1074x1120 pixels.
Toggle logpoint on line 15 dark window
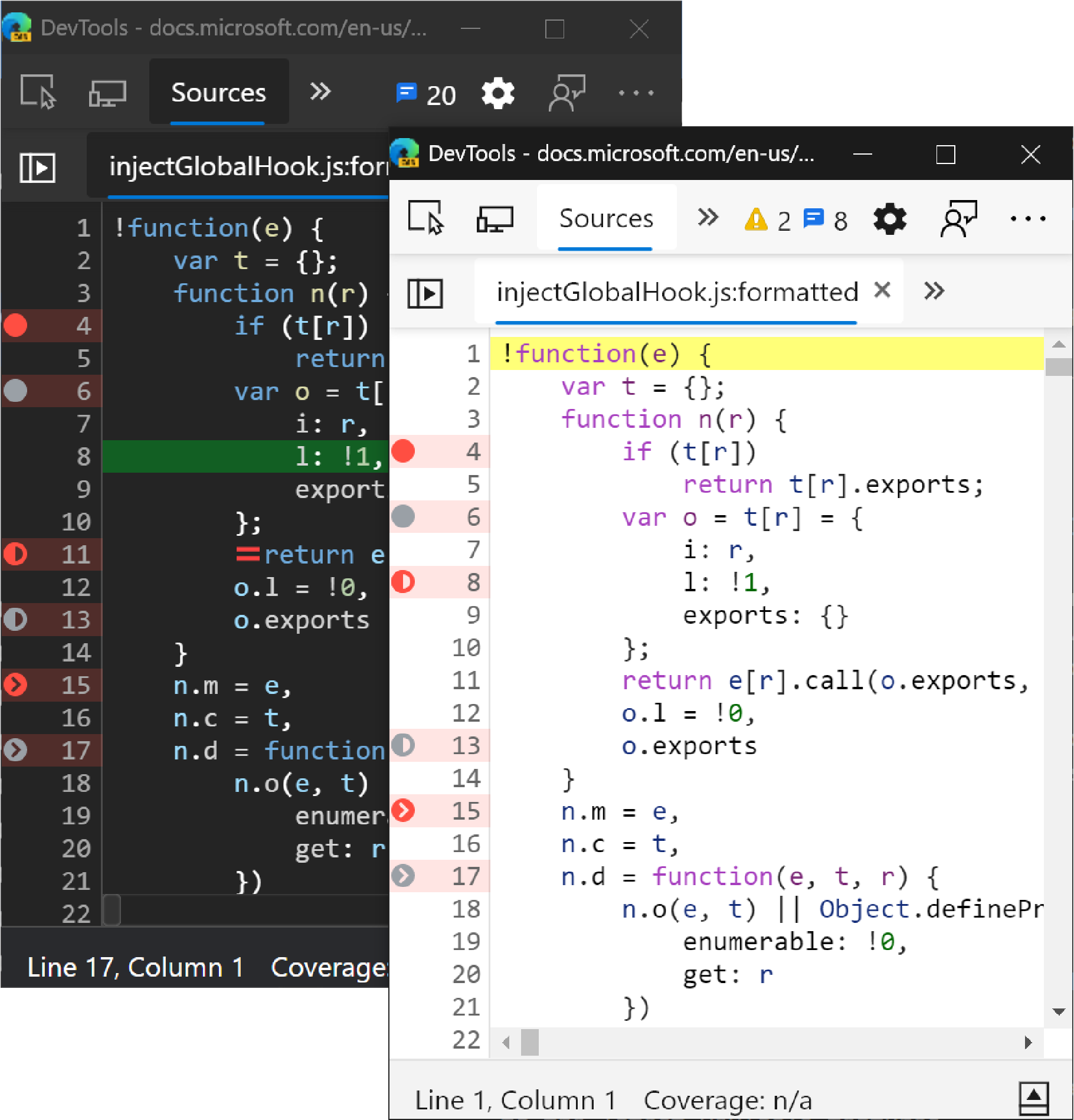[15, 685]
